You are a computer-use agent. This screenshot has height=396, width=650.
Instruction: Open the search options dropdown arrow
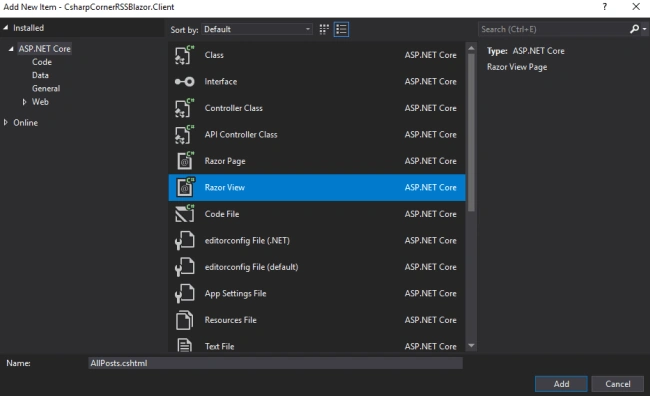644,29
